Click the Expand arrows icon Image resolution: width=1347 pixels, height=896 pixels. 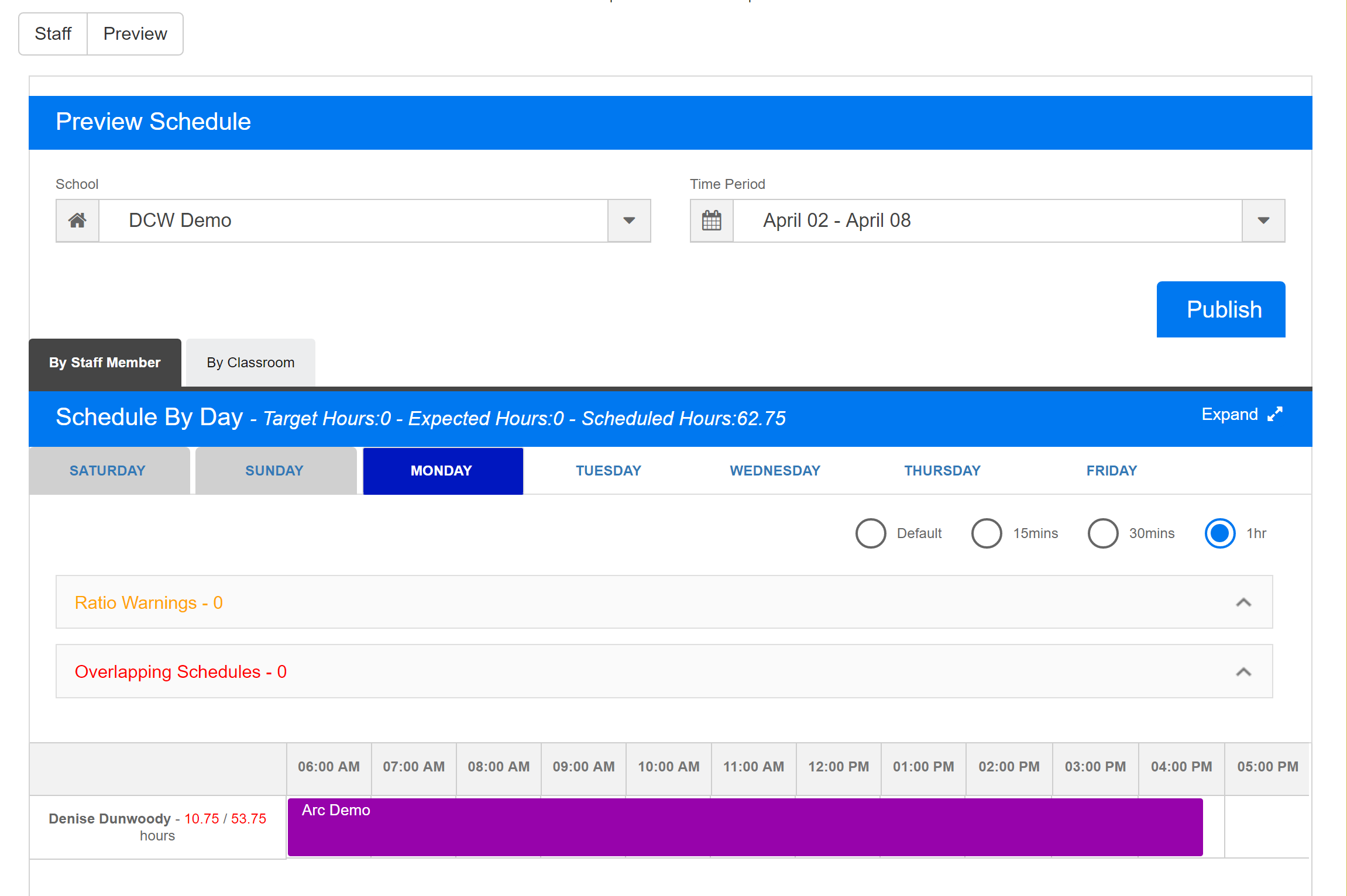(1274, 414)
